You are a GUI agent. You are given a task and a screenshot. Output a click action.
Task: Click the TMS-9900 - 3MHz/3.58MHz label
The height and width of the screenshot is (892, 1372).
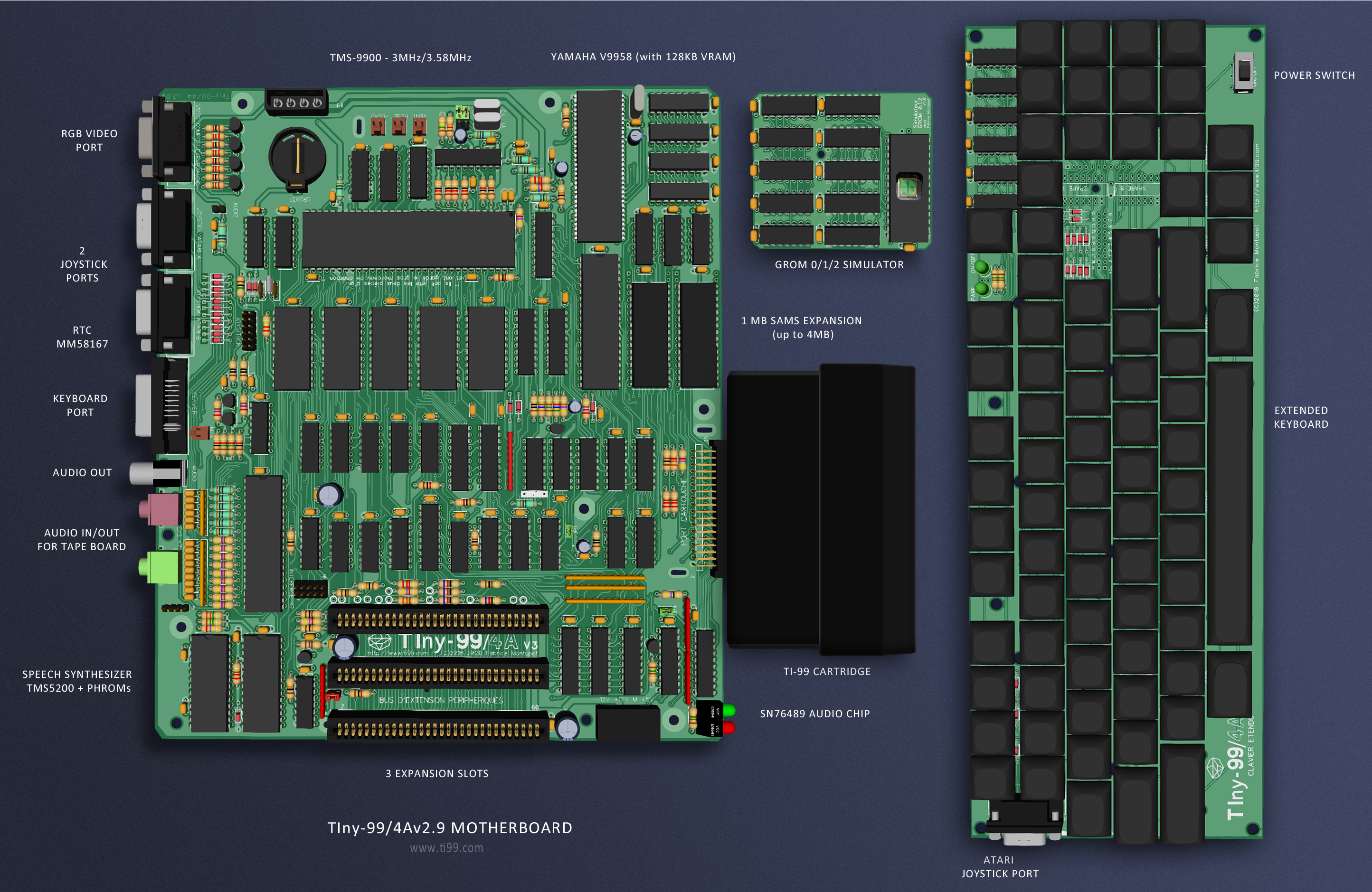[x=401, y=57]
